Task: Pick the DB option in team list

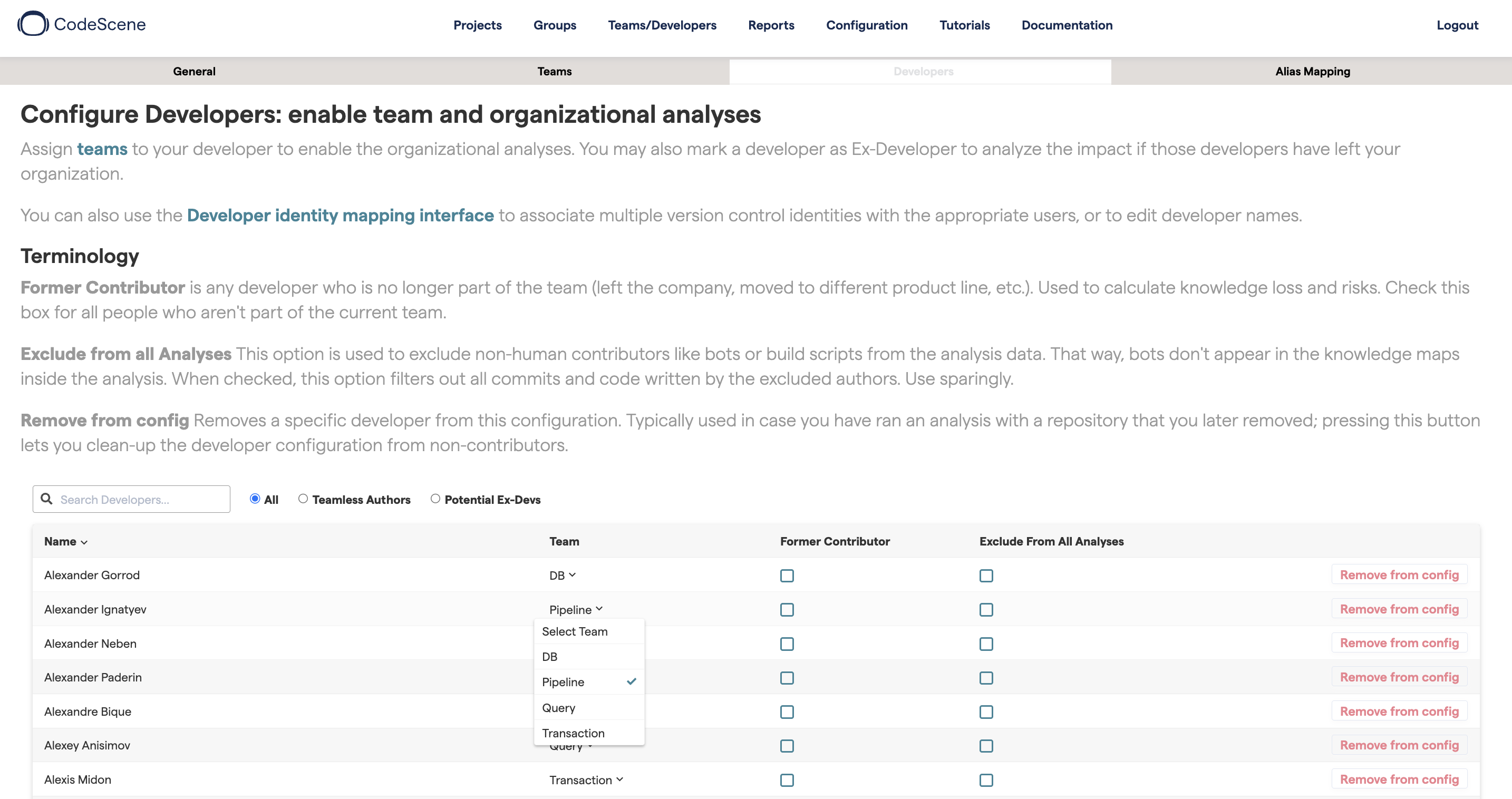Action: [549, 657]
